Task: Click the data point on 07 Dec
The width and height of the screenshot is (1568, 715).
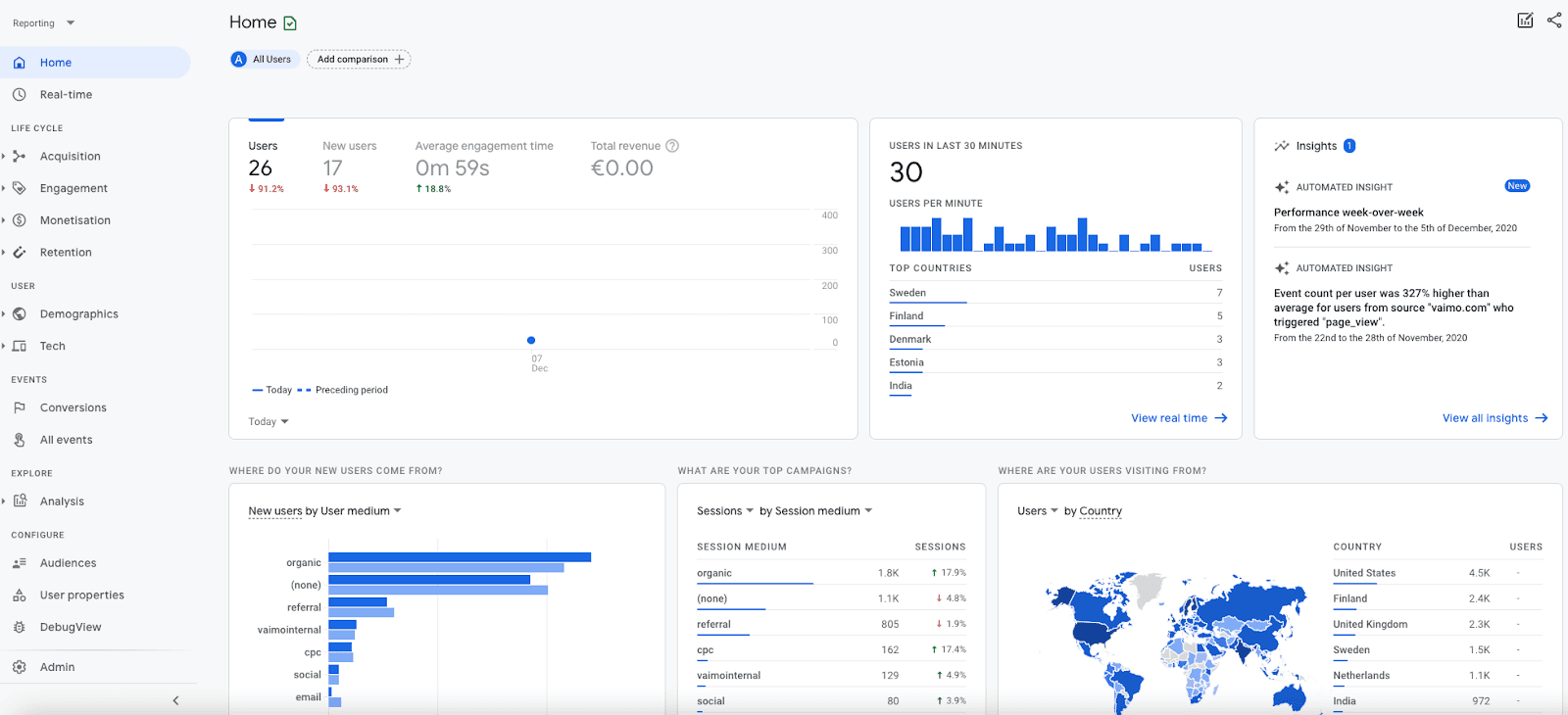Action: tap(531, 341)
